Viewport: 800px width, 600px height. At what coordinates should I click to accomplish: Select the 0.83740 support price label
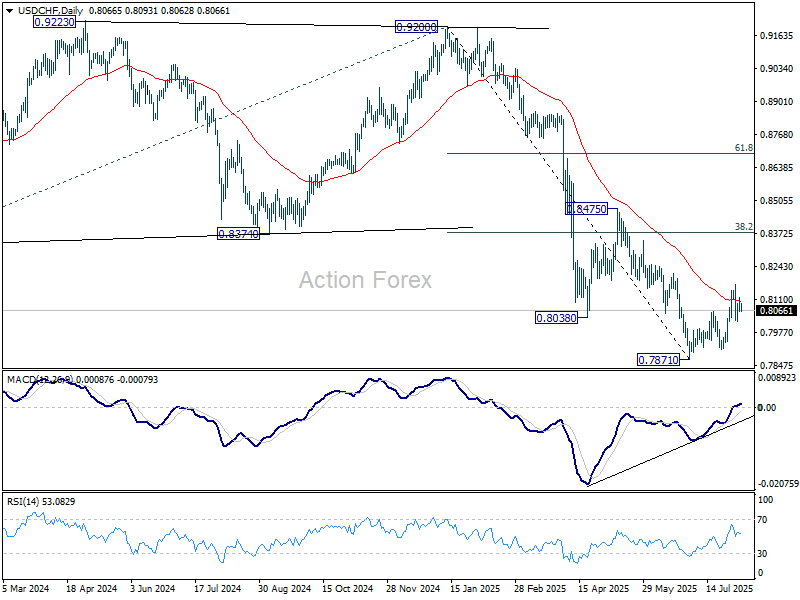tap(238, 233)
